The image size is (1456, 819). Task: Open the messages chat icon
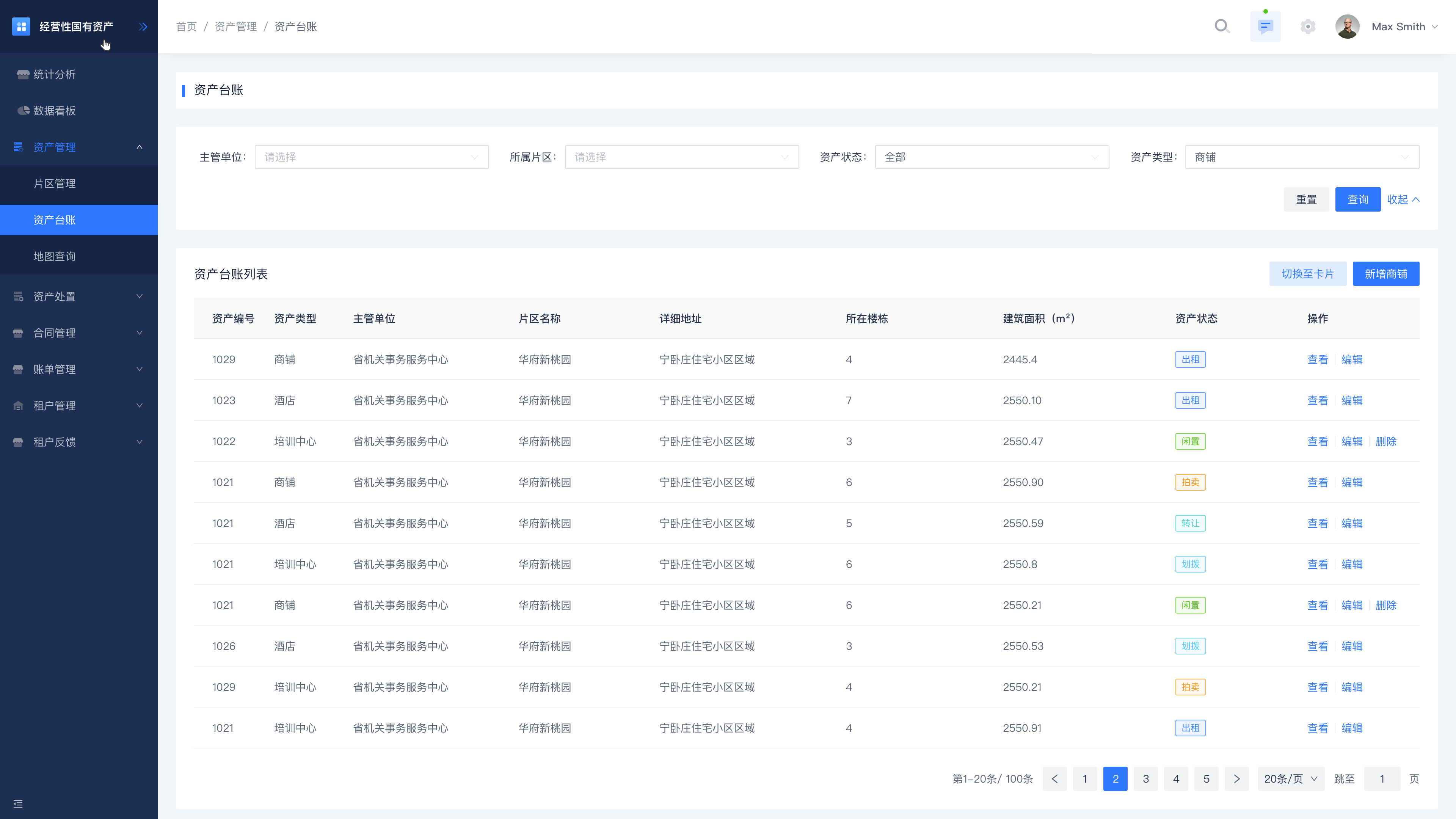tap(1265, 27)
